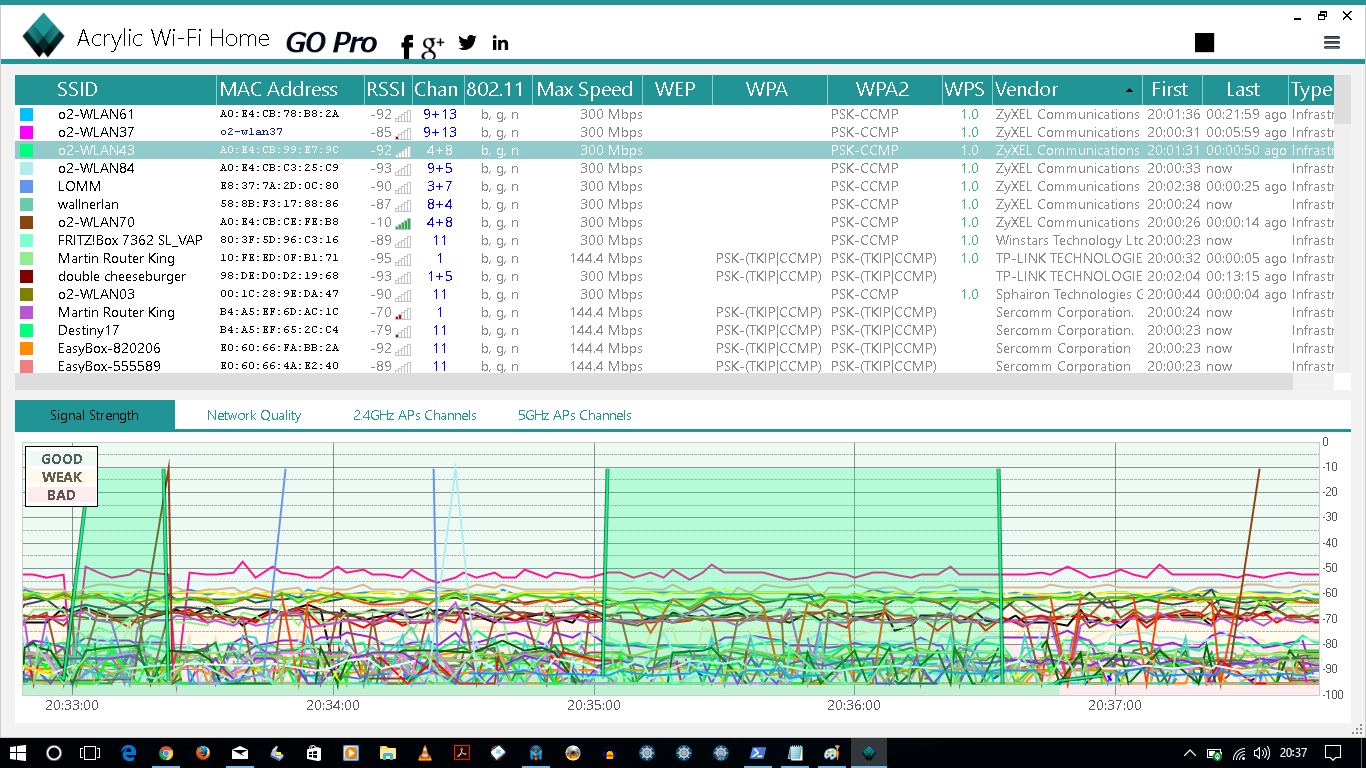Sort by the Max Speed column header
The width and height of the screenshot is (1366, 768).
(587, 90)
